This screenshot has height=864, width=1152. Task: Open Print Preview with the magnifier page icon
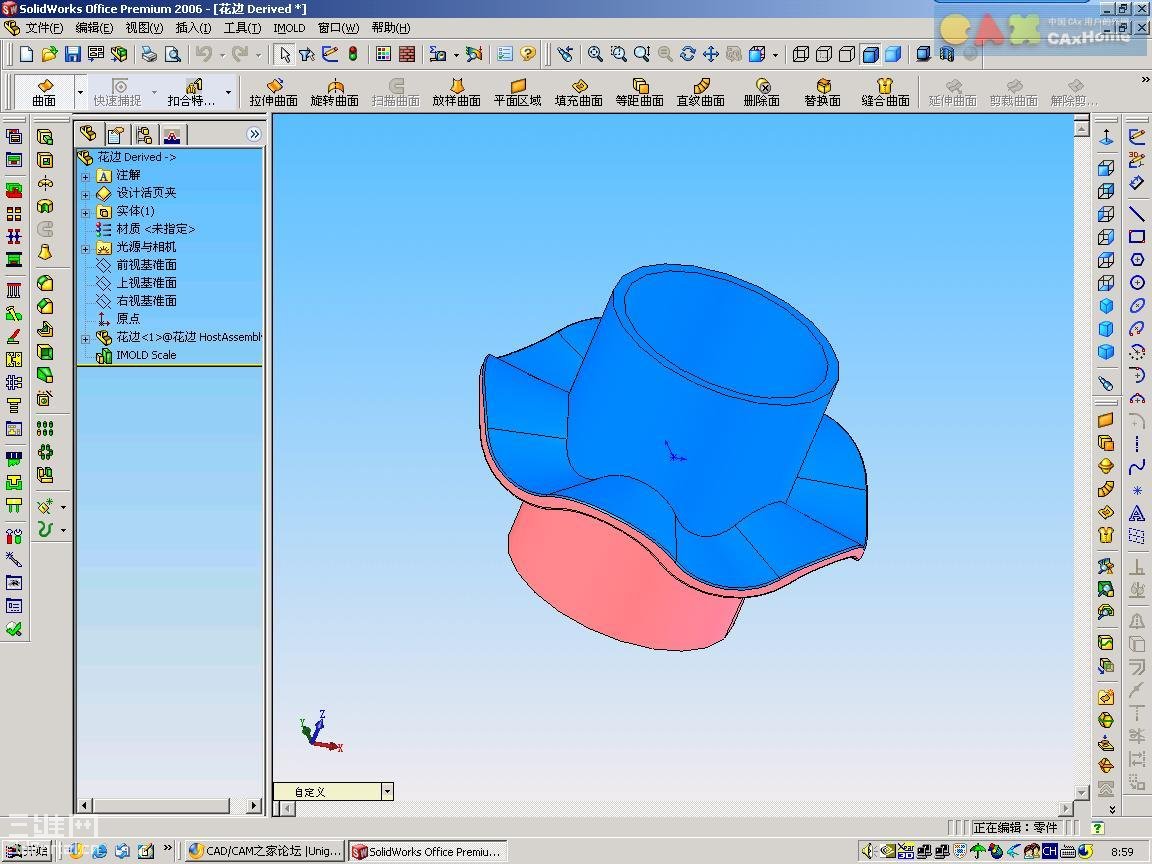(x=173, y=54)
